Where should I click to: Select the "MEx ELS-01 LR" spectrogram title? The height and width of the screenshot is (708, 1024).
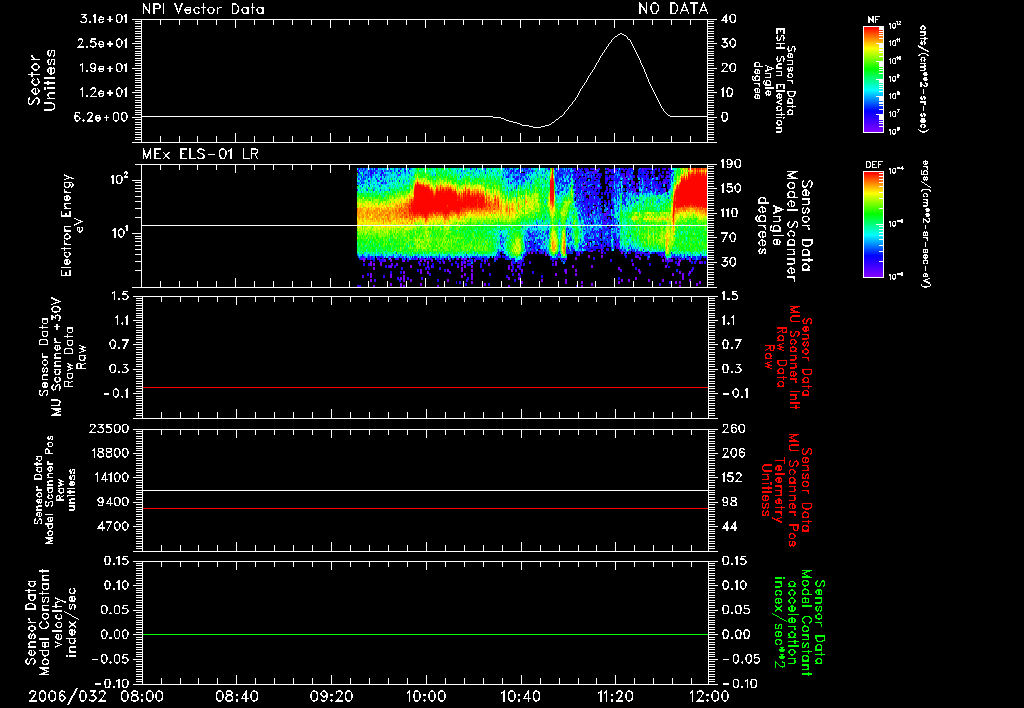click(200, 154)
